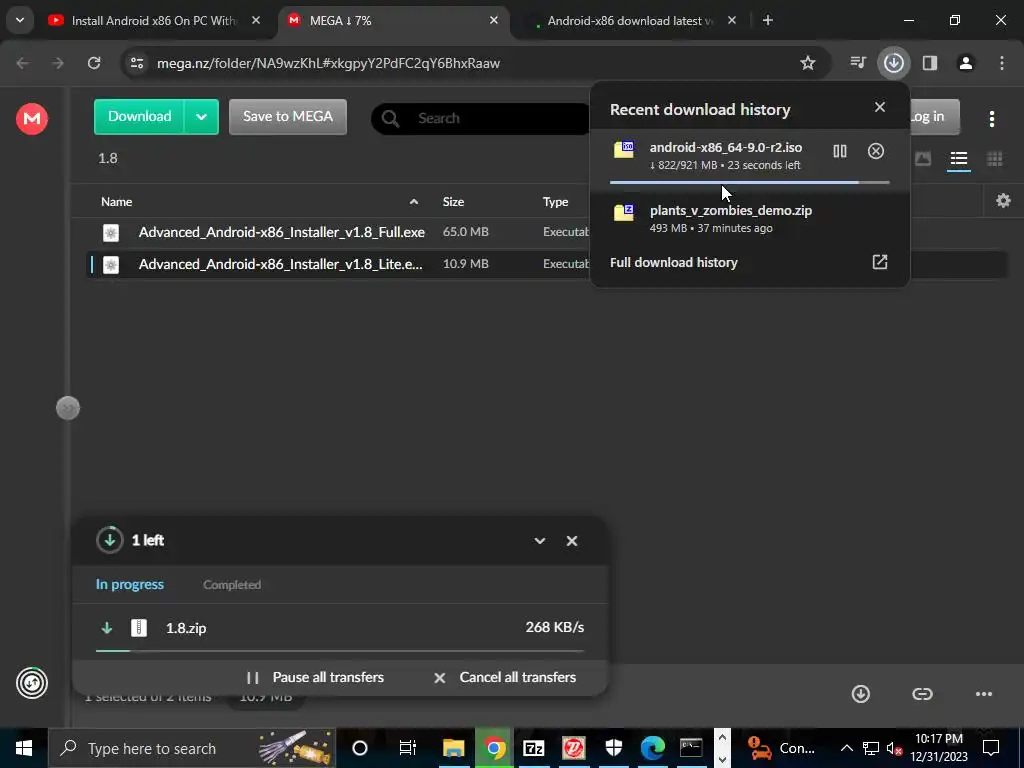Image resolution: width=1024 pixels, height=768 pixels.
Task: Click plants_v_zombies_demo.zip download entry
Action: tap(750, 218)
